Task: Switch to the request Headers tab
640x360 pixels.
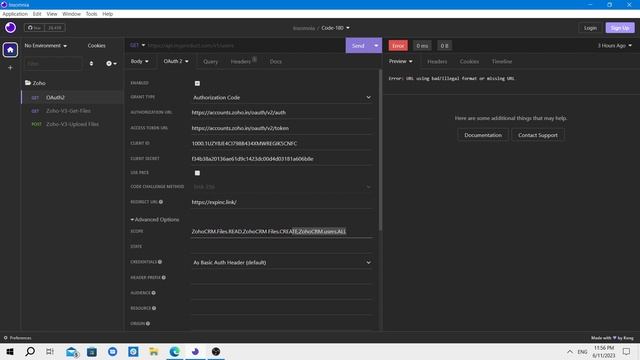Action: tap(243, 62)
